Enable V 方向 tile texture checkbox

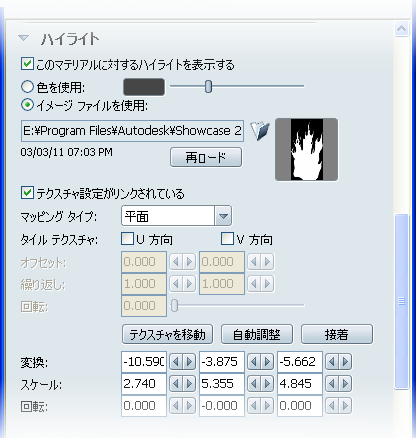(x=227, y=239)
